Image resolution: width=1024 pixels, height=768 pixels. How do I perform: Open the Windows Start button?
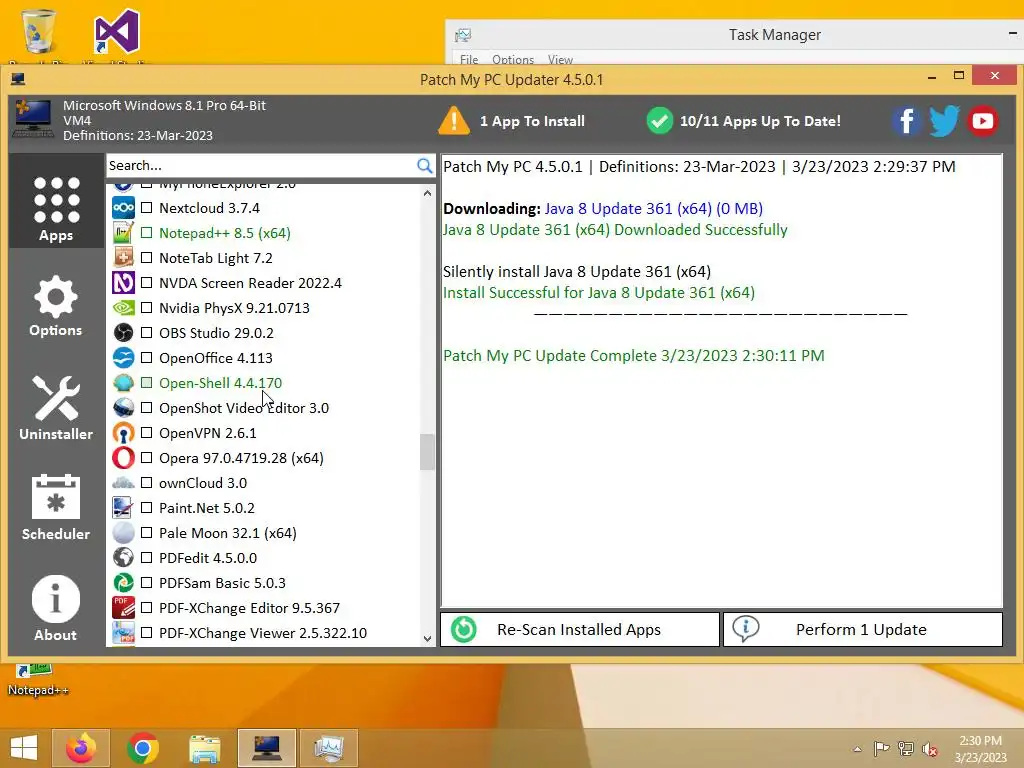[24, 748]
